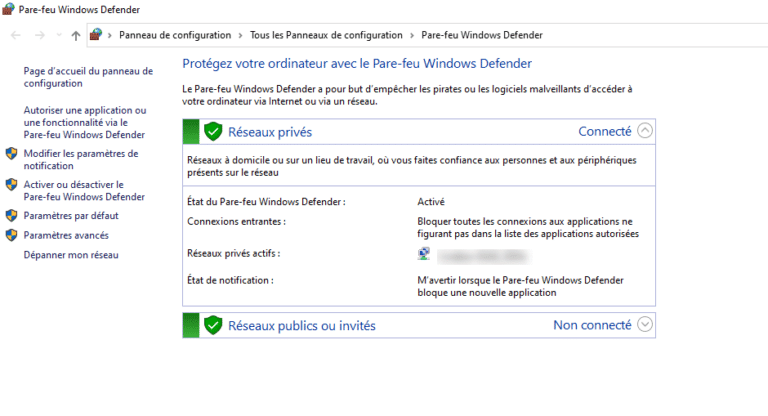The image size is (768, 416).
Task: Click the active private network icon
Action: [x=424, y=254]
